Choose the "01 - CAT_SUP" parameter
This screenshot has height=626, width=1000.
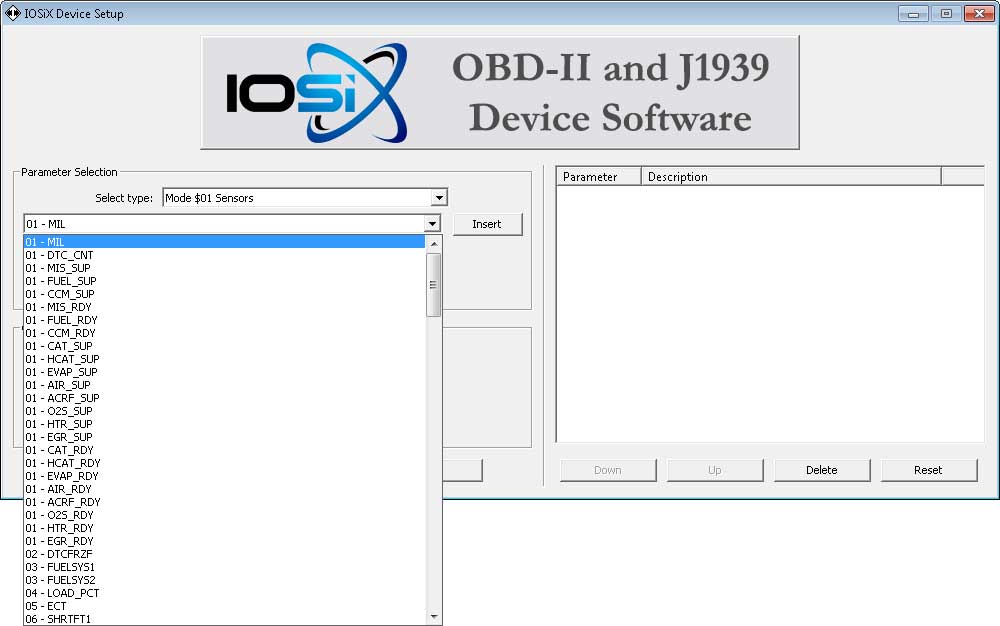pos(224,346)
